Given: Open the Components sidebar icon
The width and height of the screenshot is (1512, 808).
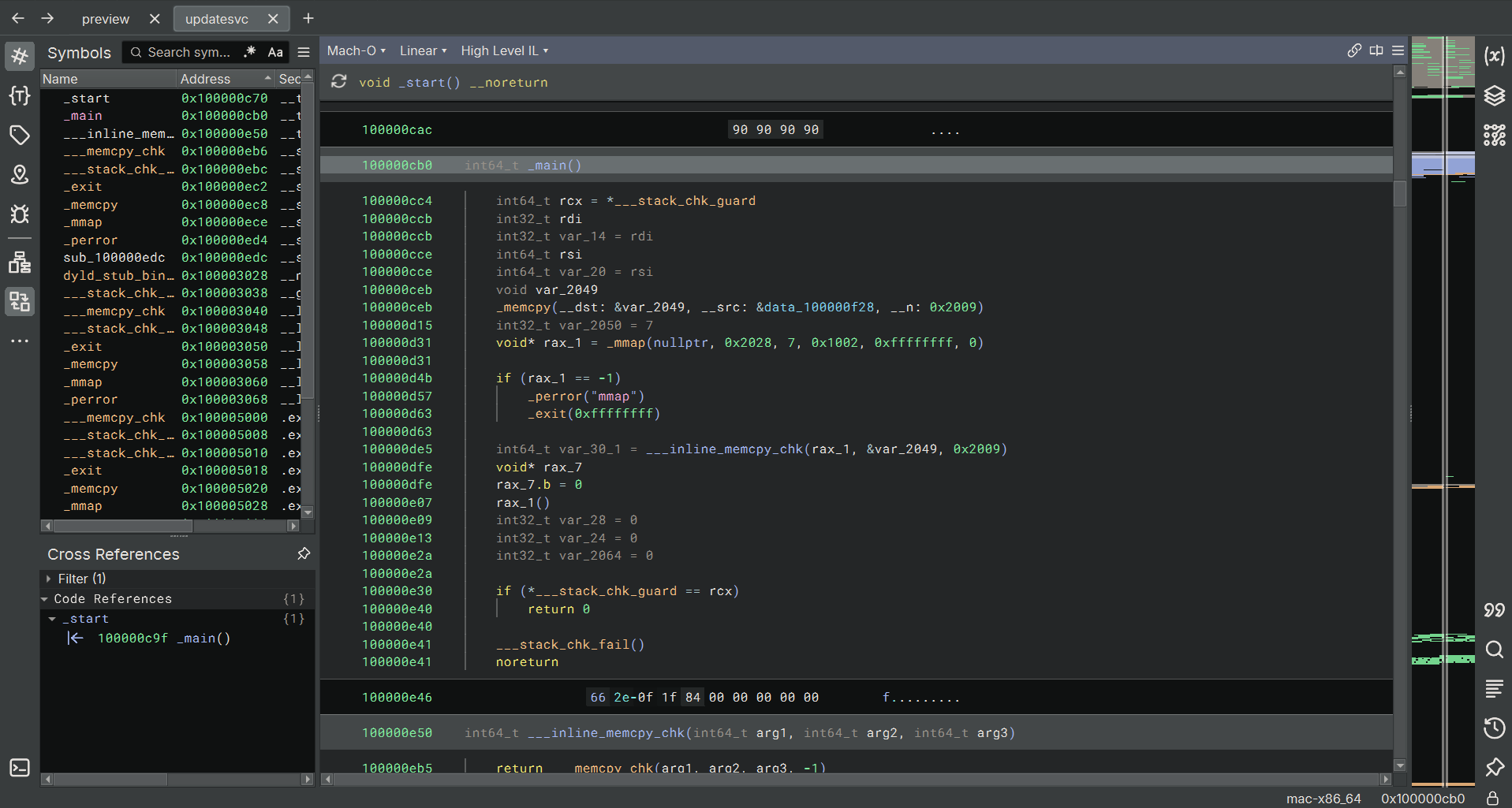Looking at the screenshot, I should click(20, 263).
